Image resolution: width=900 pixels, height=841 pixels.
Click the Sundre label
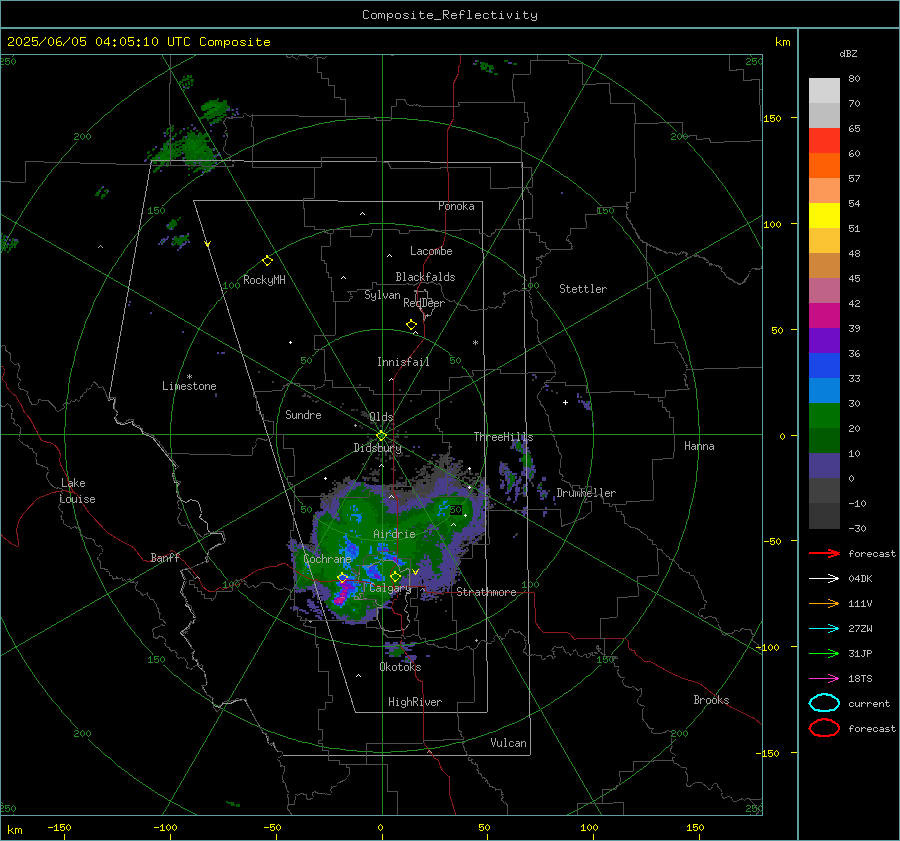coord(303,414)
